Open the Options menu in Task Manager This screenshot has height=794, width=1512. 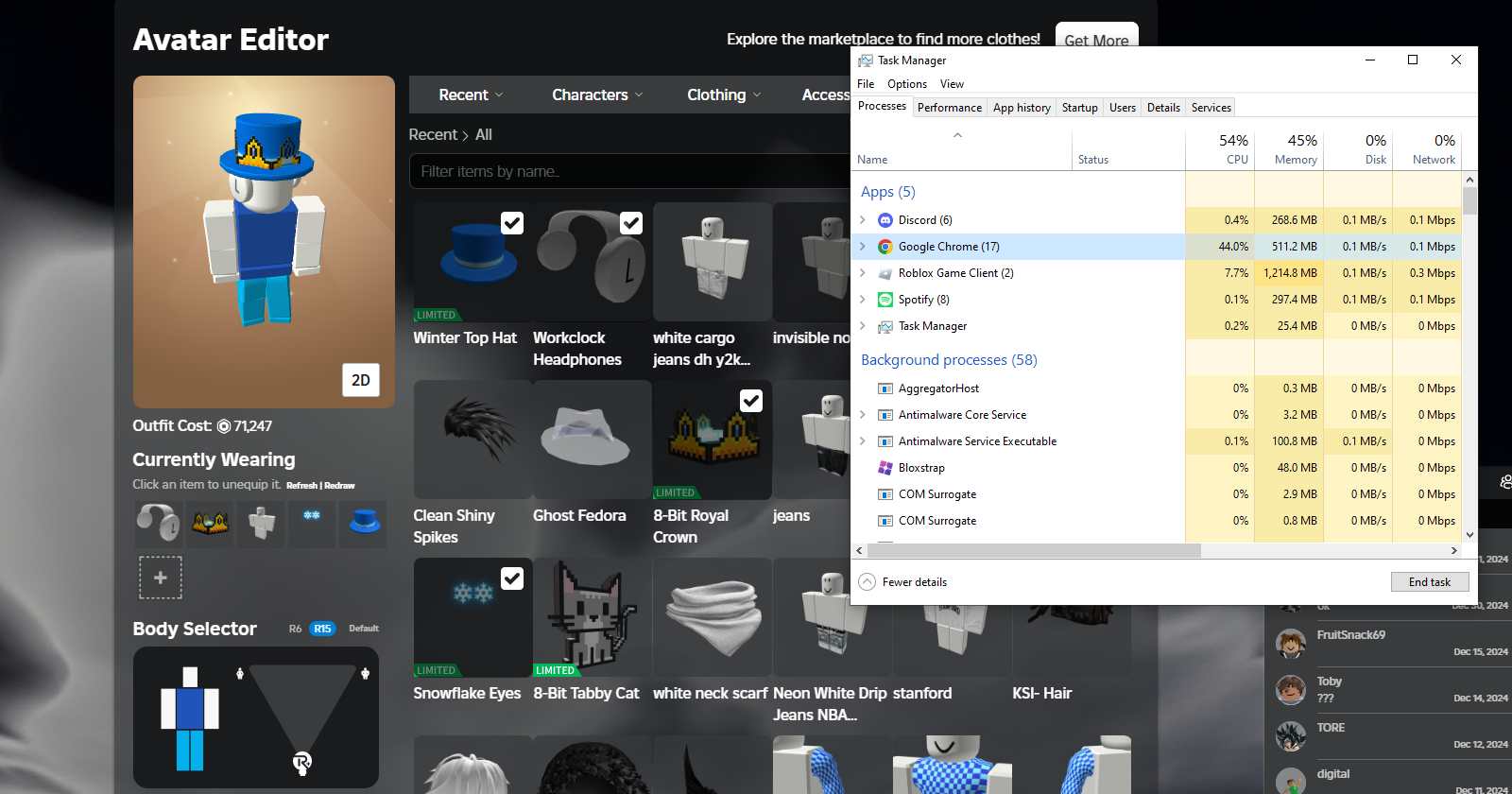tap(907, 84)
